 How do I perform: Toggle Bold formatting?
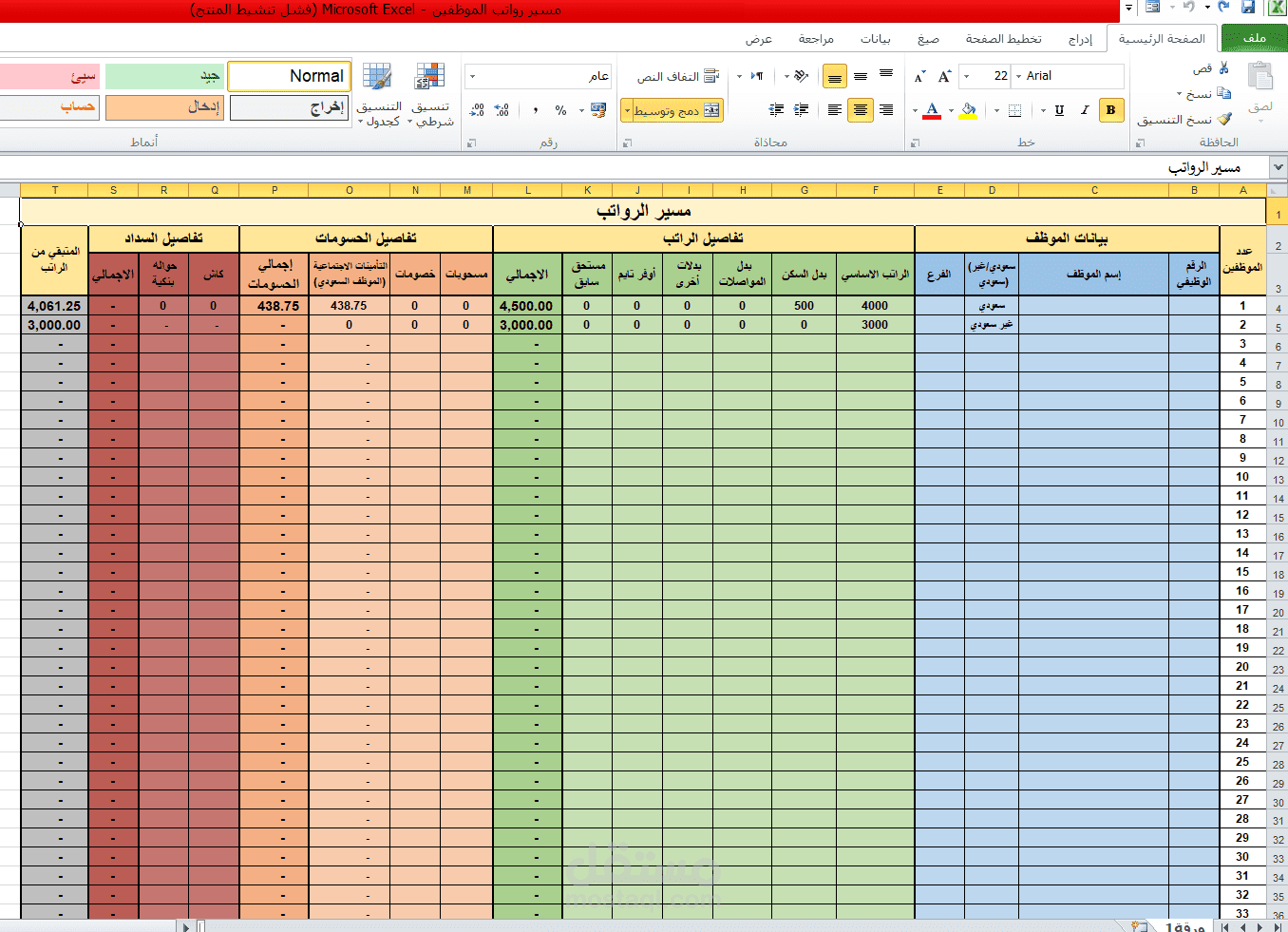coord(1110,109)
